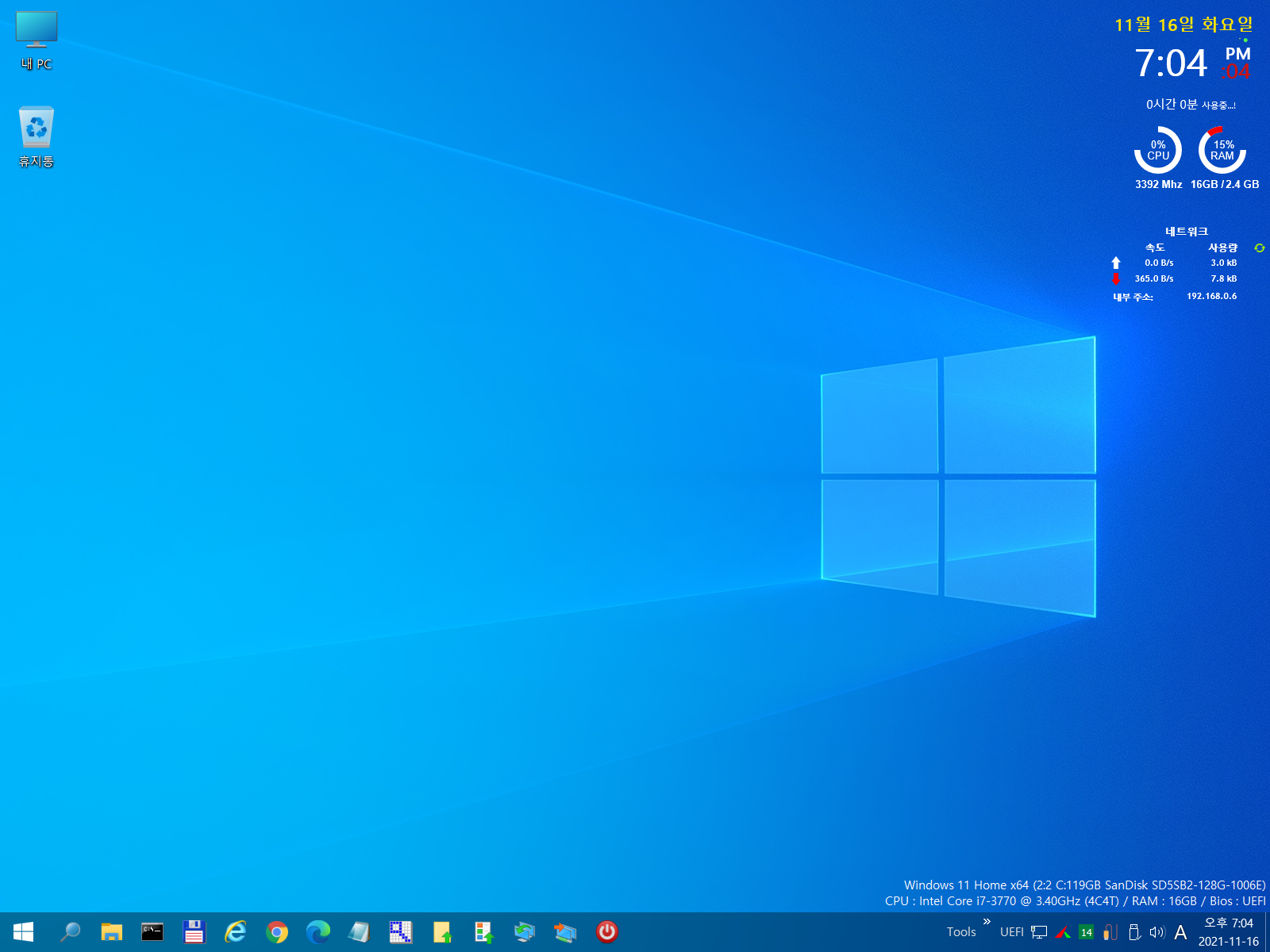Open the volume speaker tray icon

click(1157, 932)
